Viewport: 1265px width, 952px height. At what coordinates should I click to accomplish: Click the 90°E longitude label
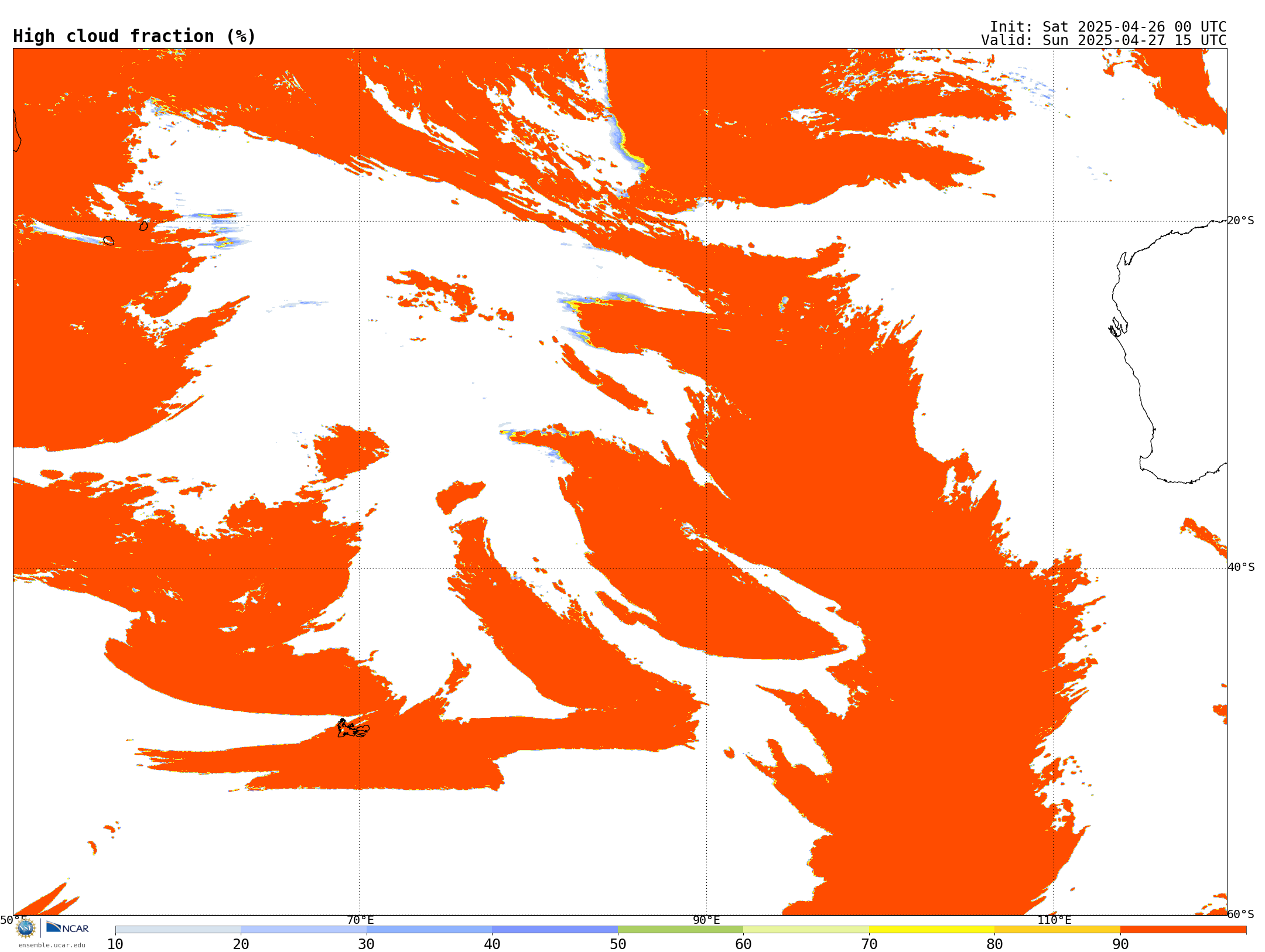tap(706, 920)
